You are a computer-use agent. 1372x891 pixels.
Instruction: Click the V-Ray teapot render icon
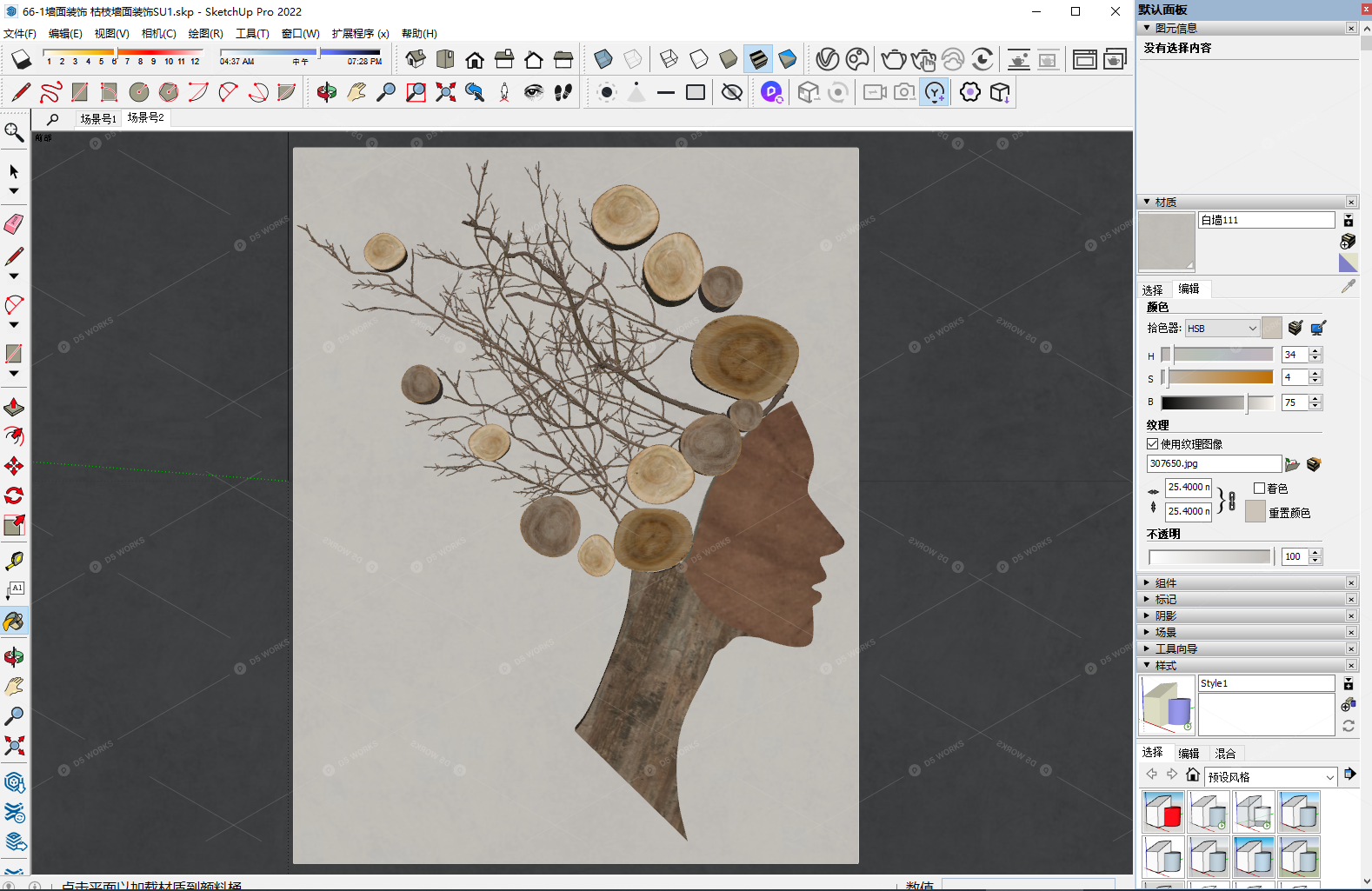coord(893,59)
